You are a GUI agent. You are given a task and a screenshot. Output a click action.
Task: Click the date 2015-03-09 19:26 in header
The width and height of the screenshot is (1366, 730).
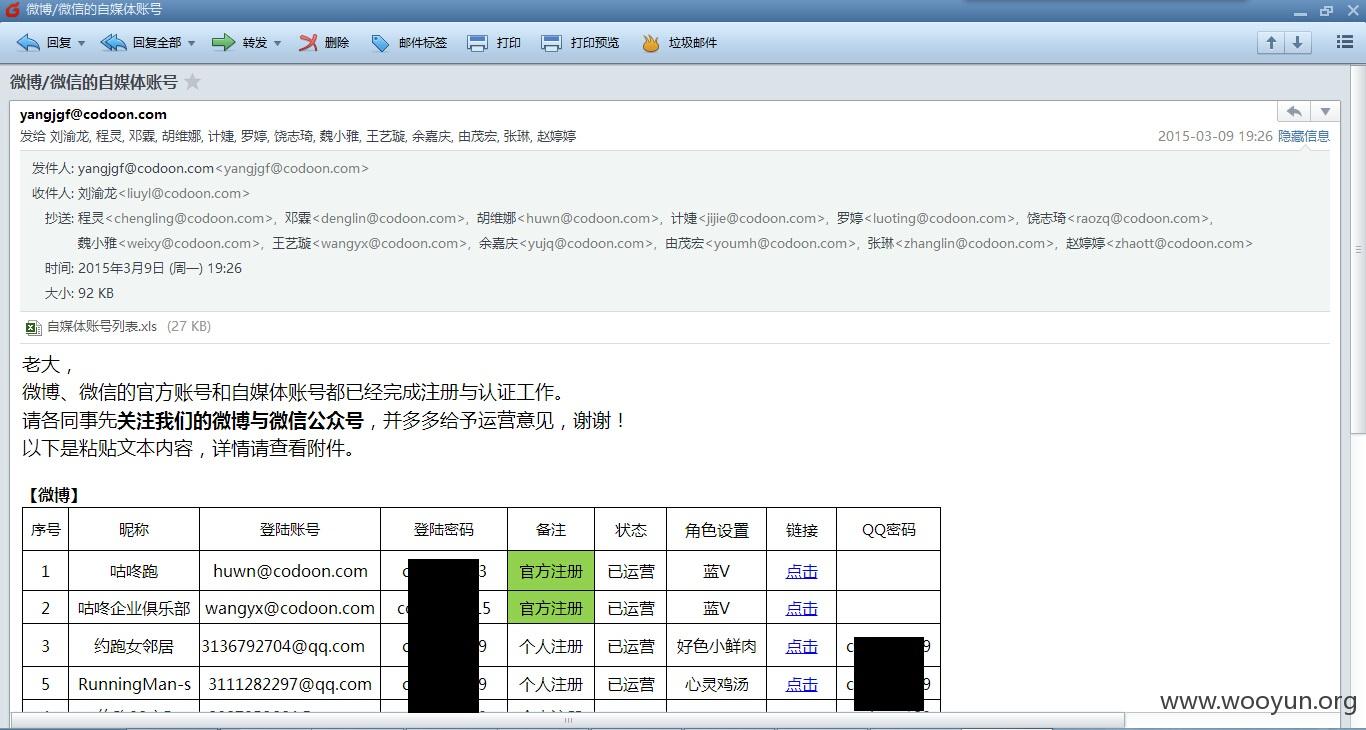(1215, 136)
